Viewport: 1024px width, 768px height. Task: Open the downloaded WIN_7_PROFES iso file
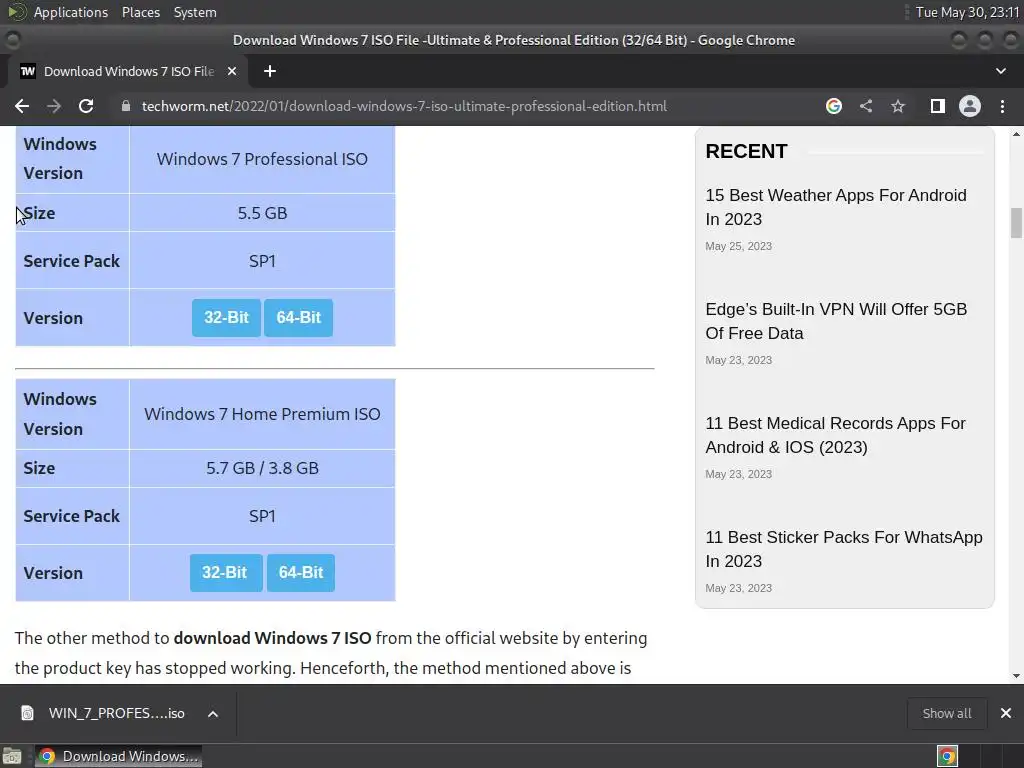[x=103, y=713]
